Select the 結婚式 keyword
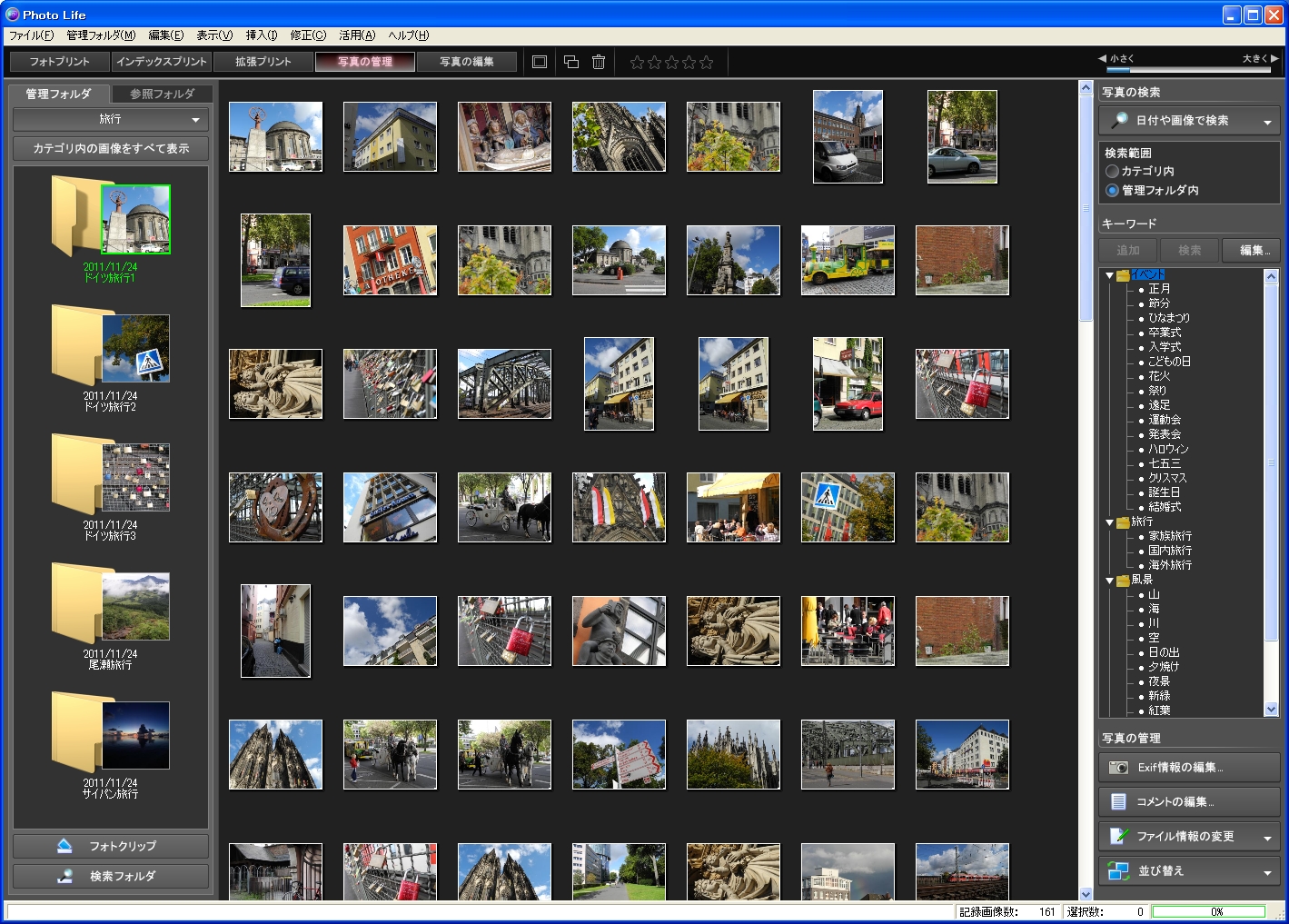This screenshot has height=924, width=1289. 1165,507
